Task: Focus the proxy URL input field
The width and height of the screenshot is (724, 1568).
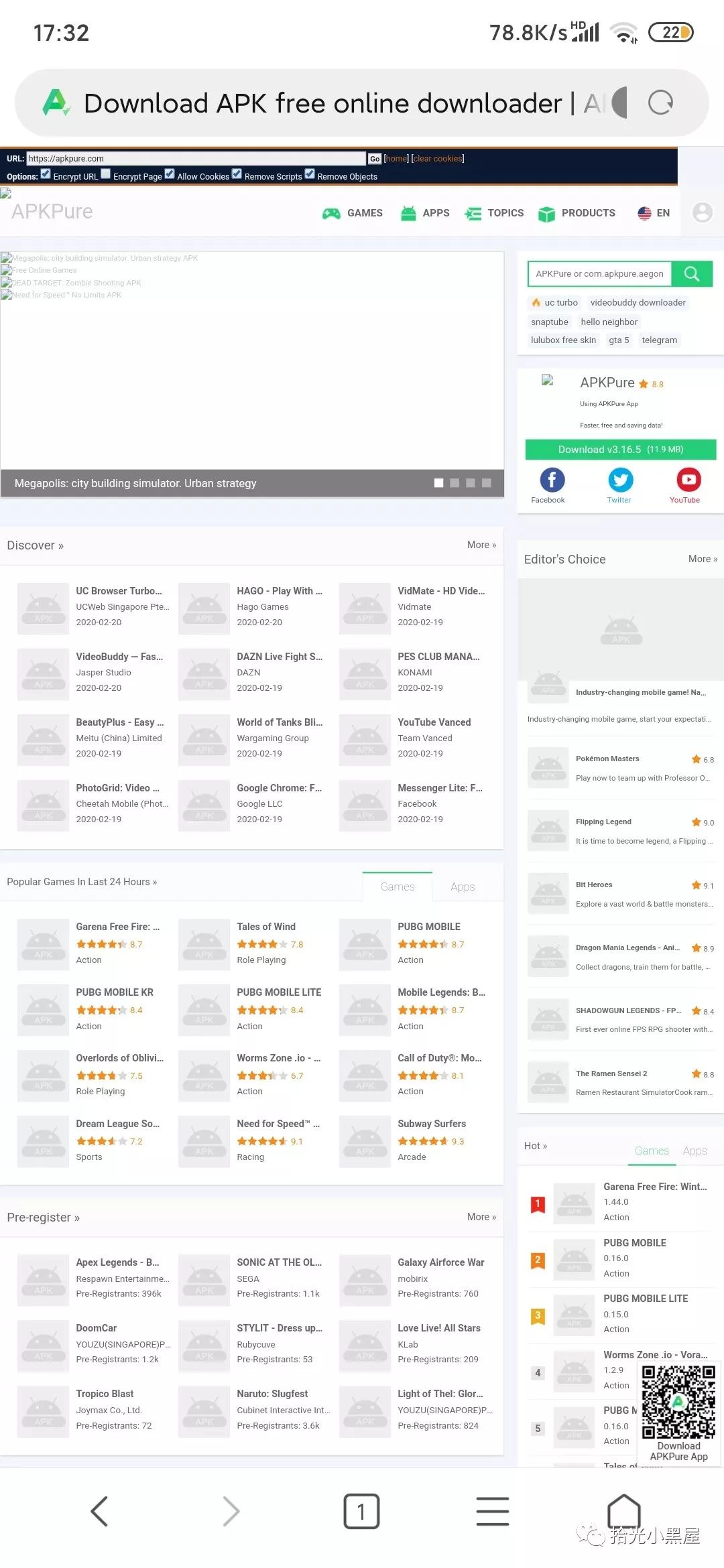Action: 196,159
